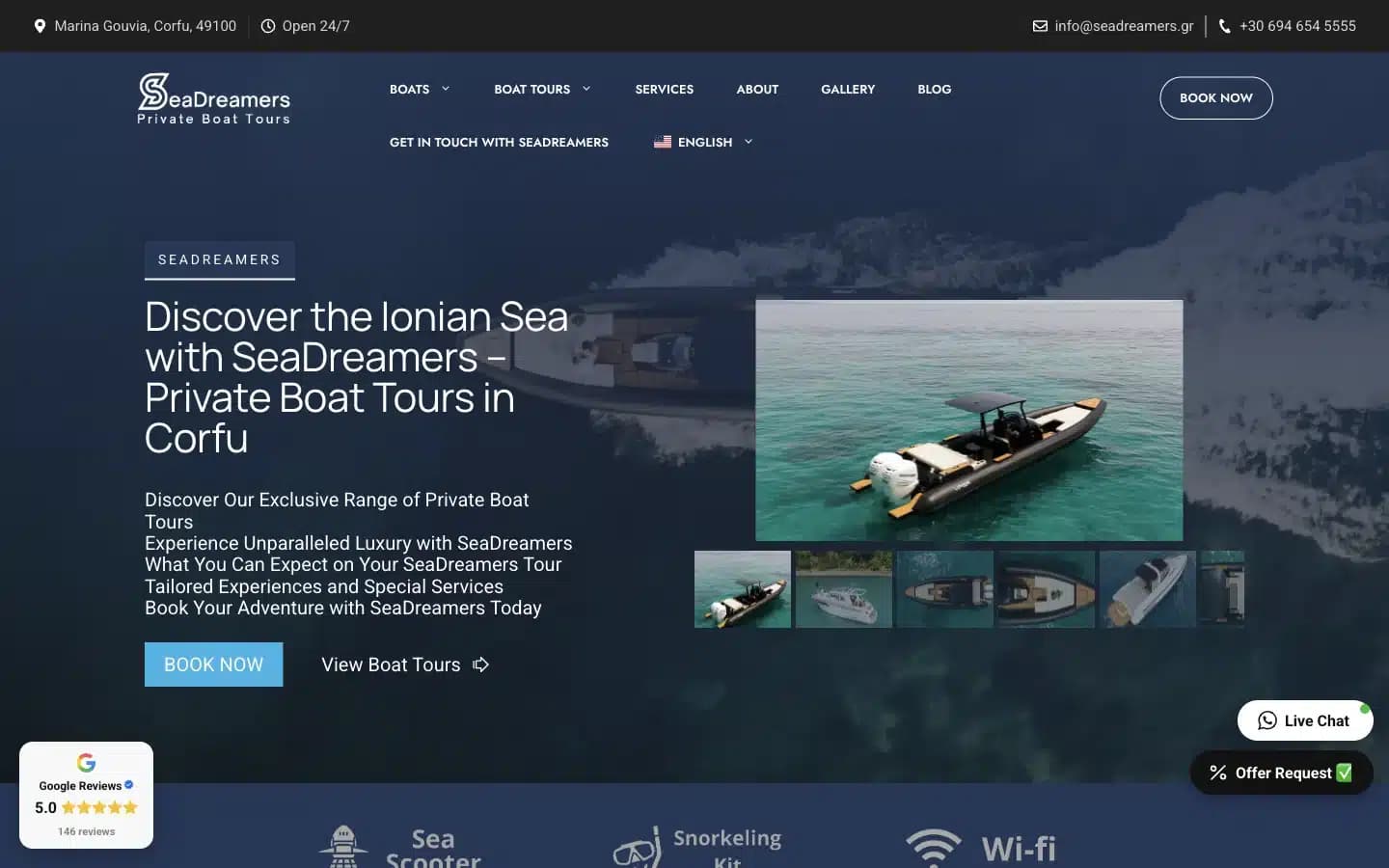
Task: Click the verified badge next to Google Reviews
Action: [129, 785]
